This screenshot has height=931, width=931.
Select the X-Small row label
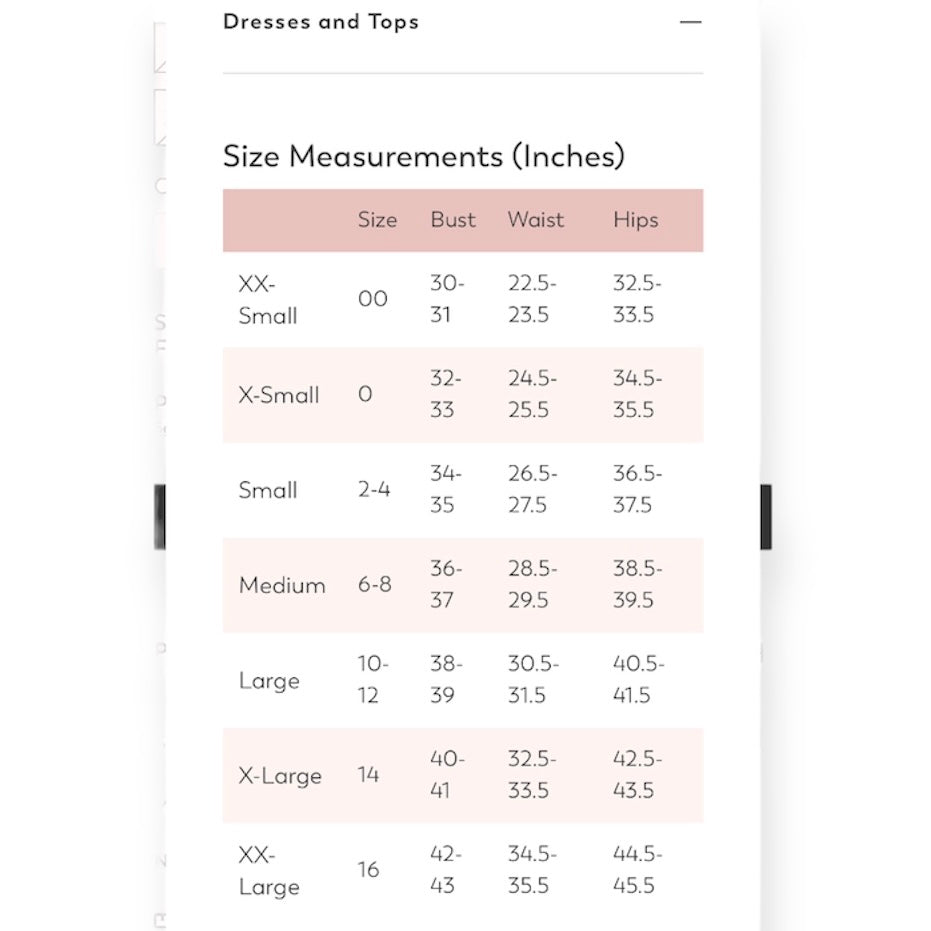(x=279, y=395)
